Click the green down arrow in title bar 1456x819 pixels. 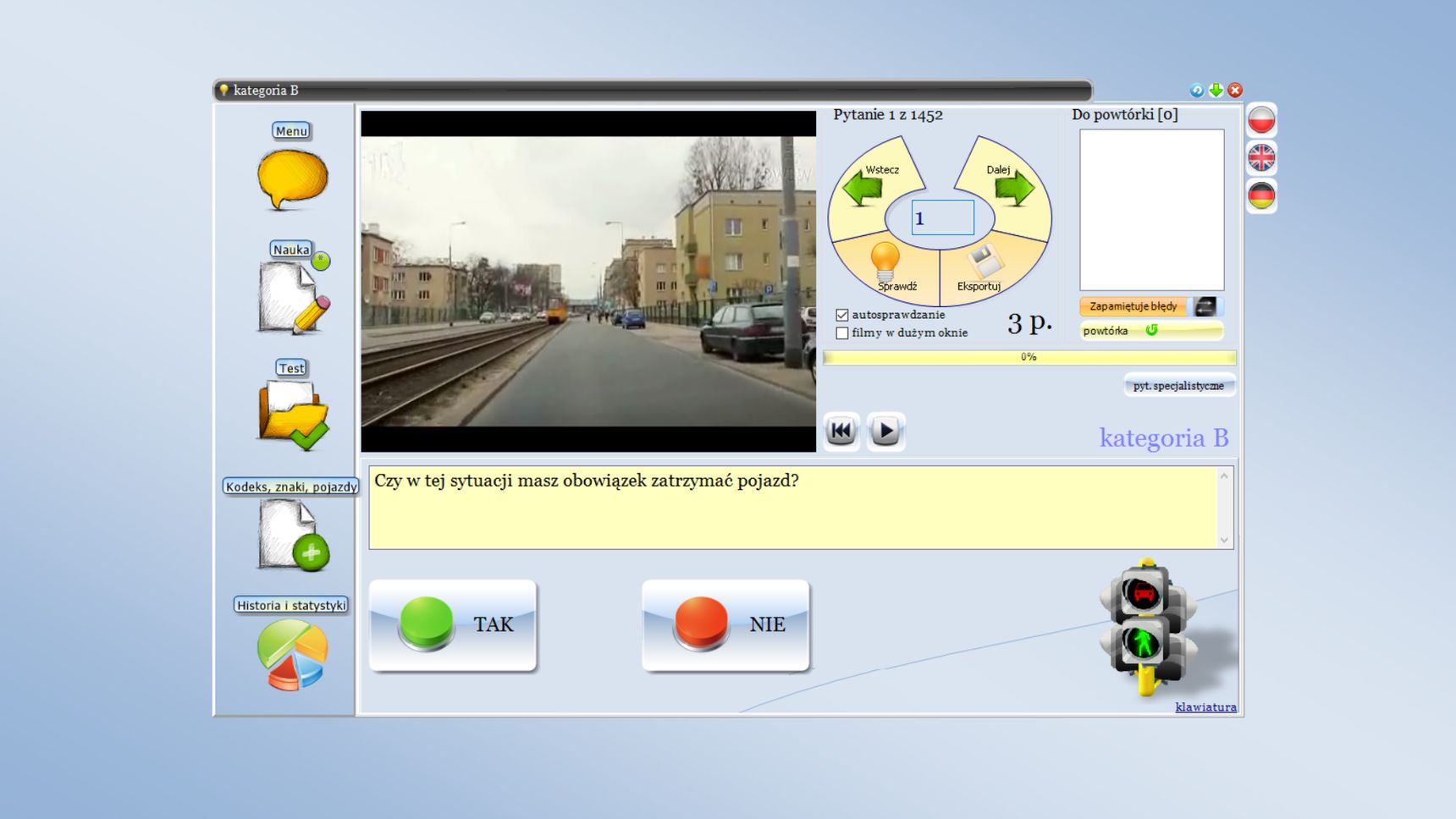(x=1216, y=90)
